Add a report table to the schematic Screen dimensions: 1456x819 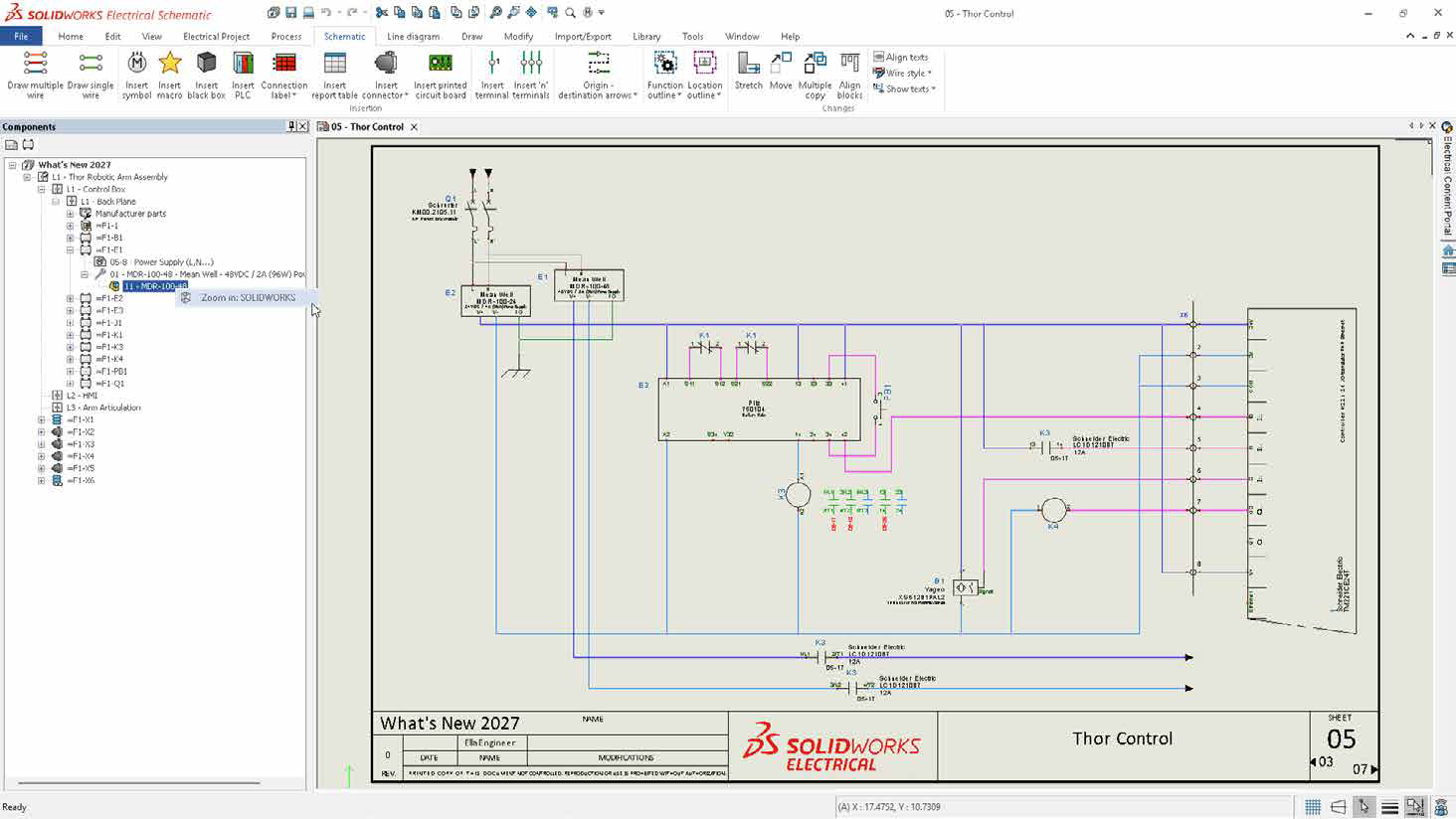coord(334,75)
